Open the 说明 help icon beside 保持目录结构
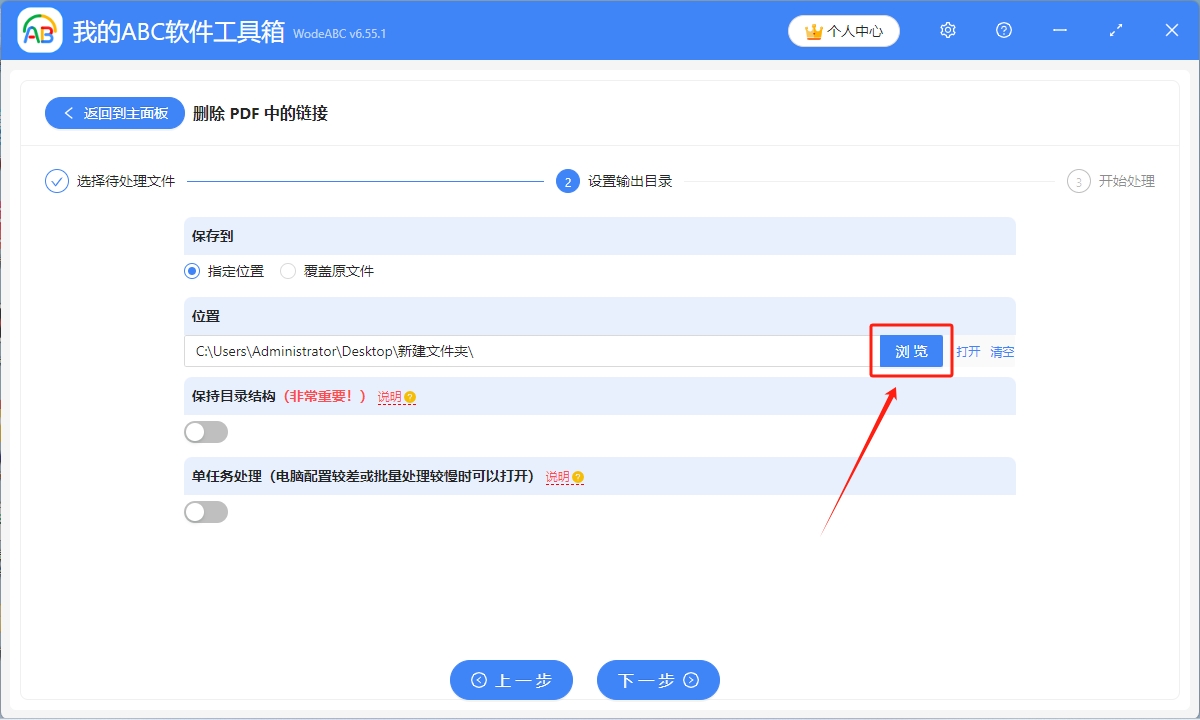Viewport: 1200px width, 720px height. [x=408, y=396]
